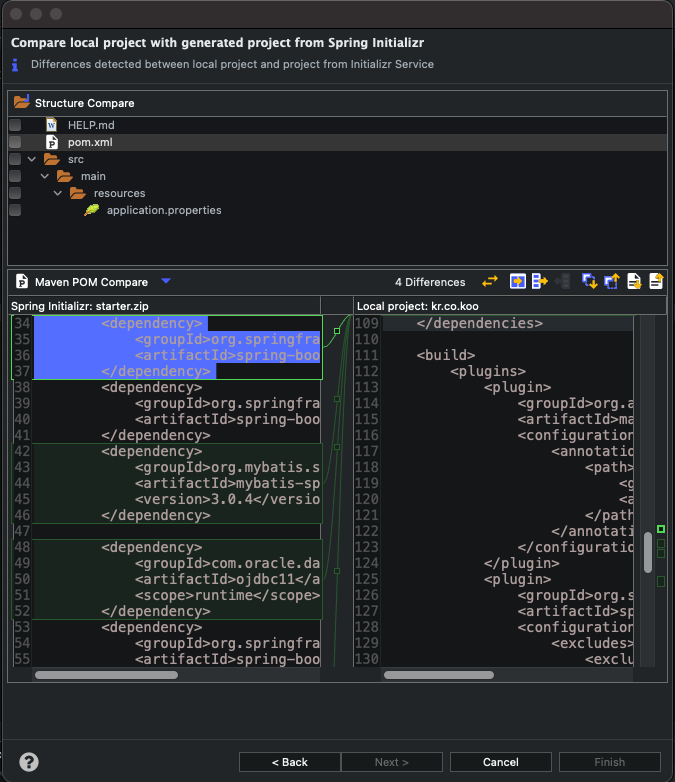Go to next change icon

click(x=634, y=281)
